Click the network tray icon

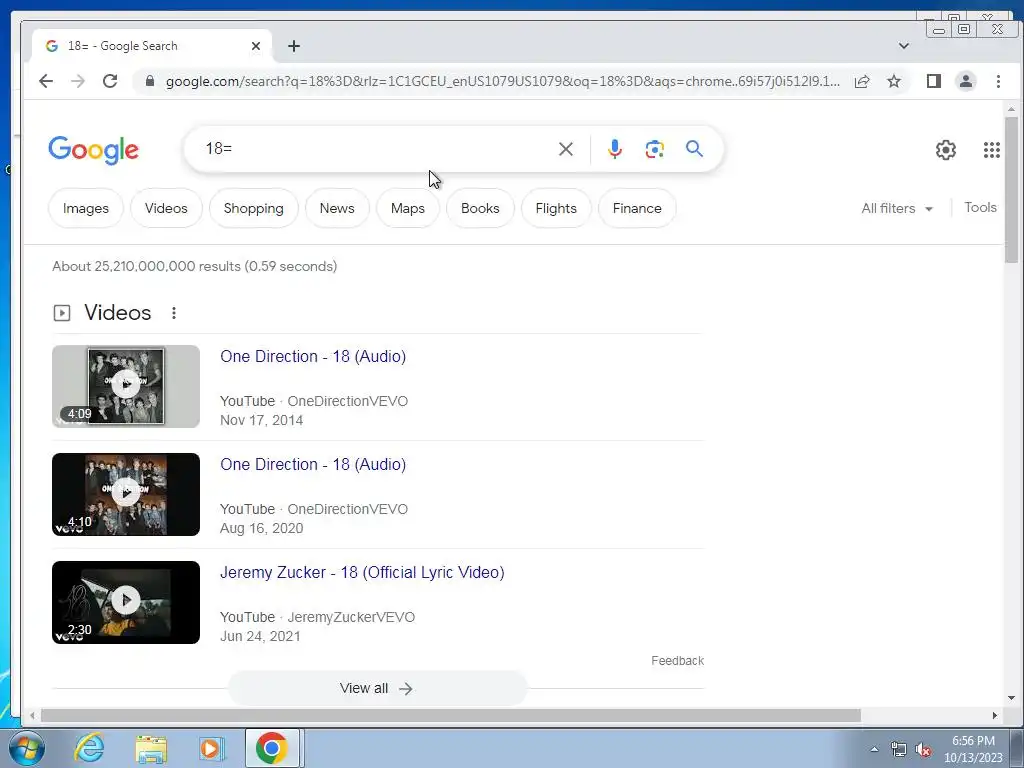pyautogui.click(x=899, y=750)
